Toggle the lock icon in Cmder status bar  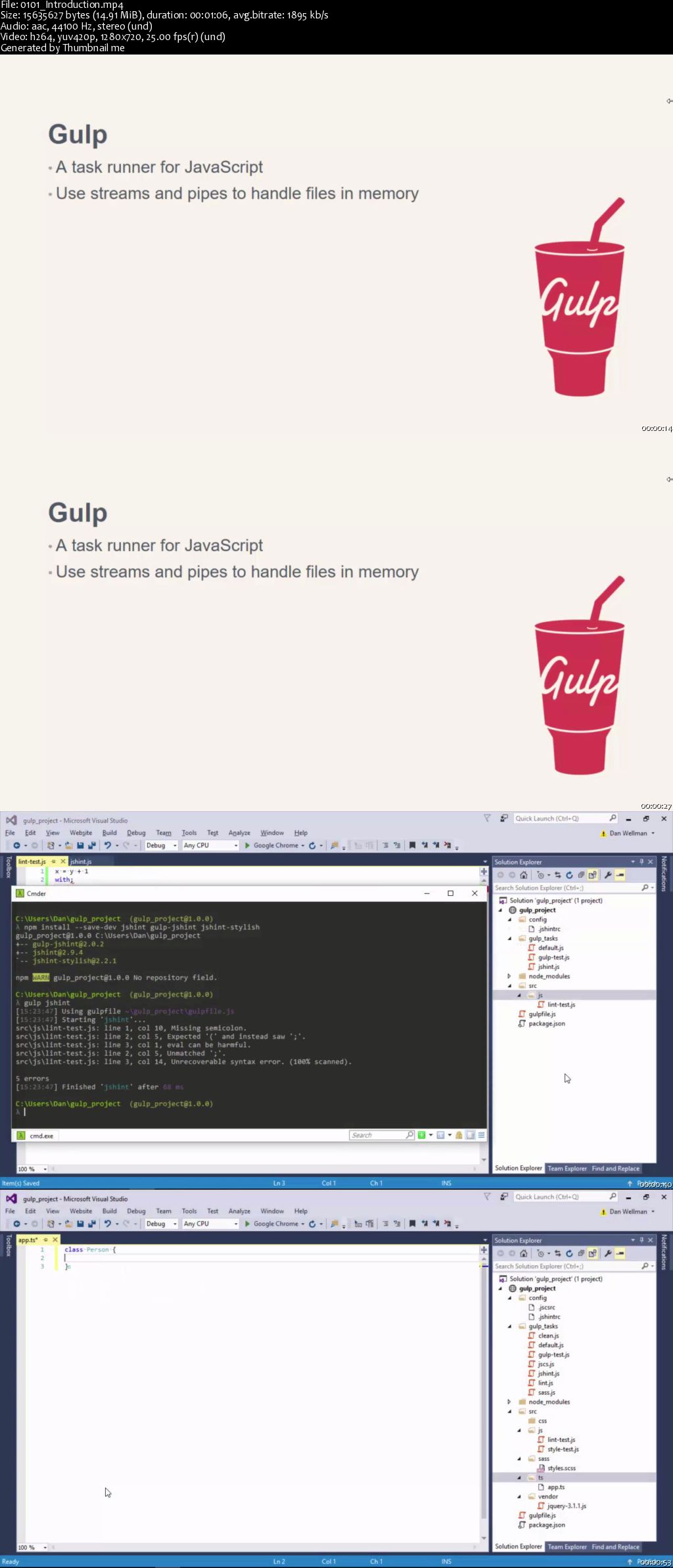[459, 1135]
